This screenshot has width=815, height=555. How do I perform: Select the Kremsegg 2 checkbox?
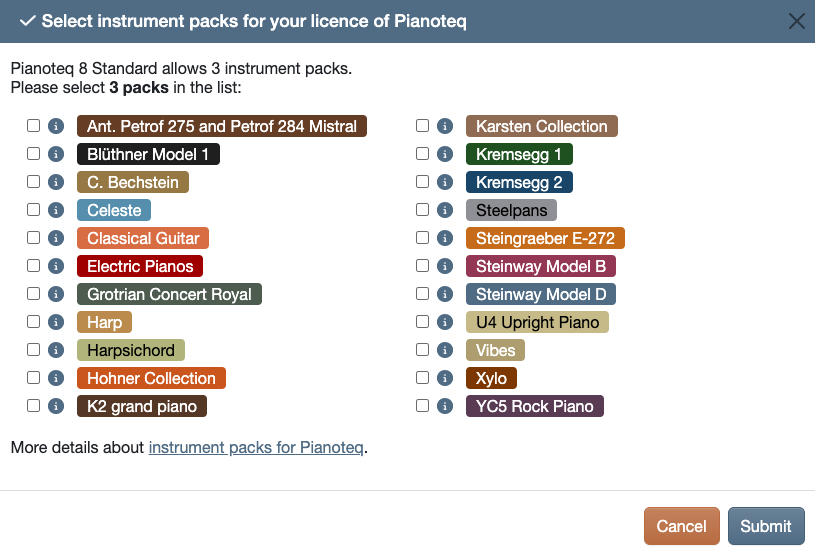coord(422,181)
